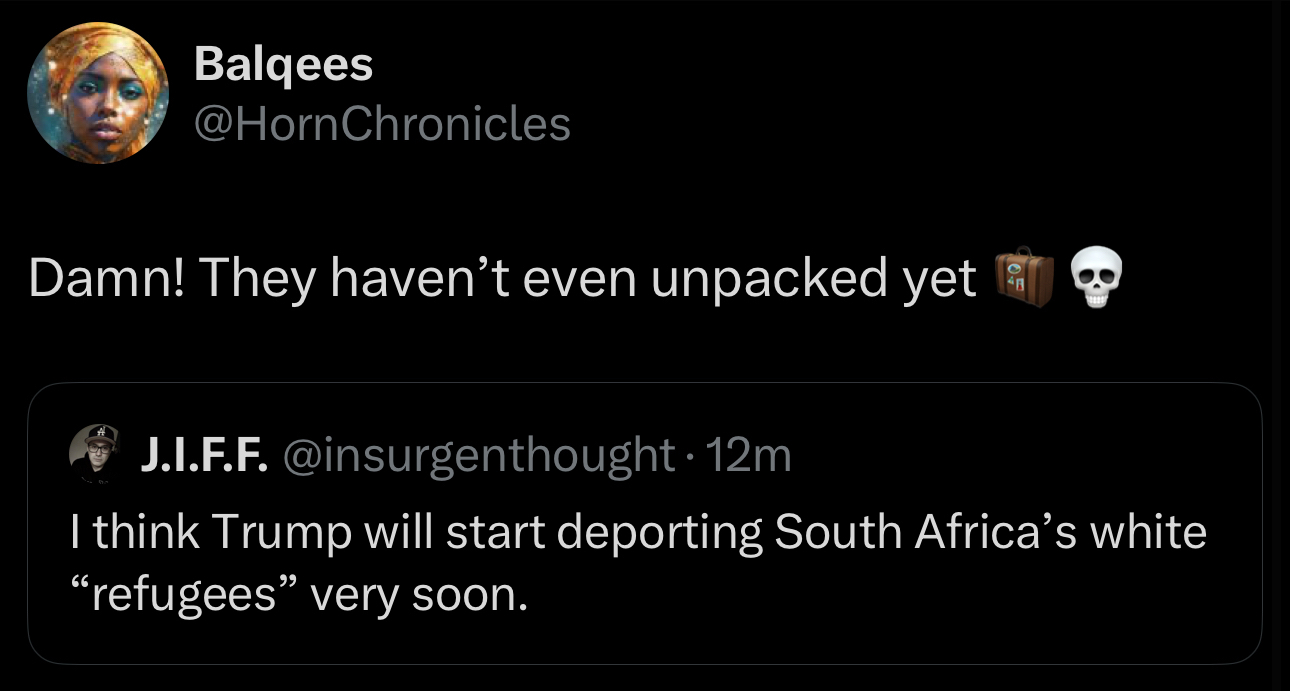1290x691 pixels.
Task: Open the @HornChronicles handle
Action: (383, 125)
